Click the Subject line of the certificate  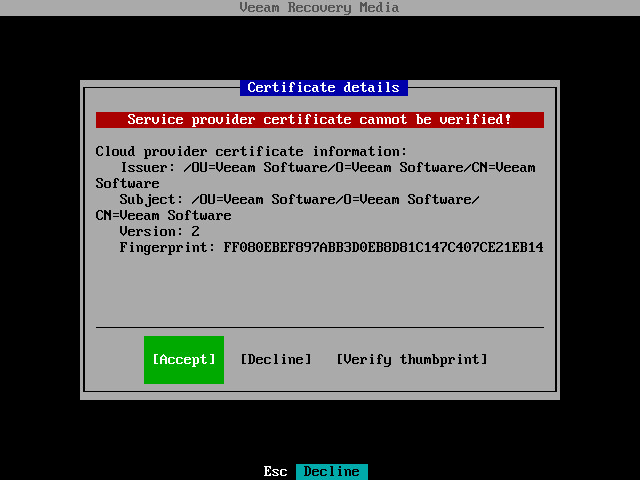pos(287,207)
